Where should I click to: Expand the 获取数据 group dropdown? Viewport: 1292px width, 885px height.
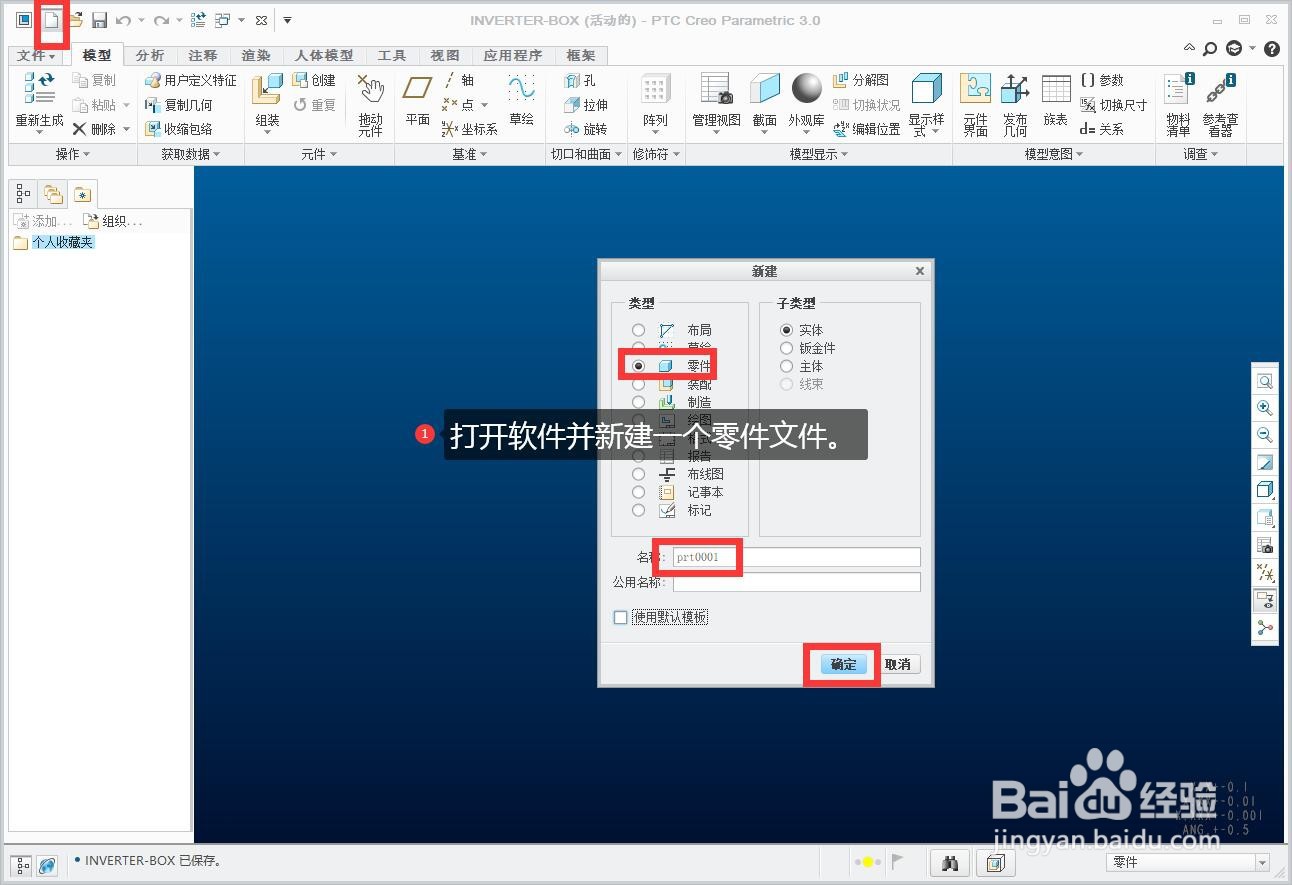tap(191, 154)
